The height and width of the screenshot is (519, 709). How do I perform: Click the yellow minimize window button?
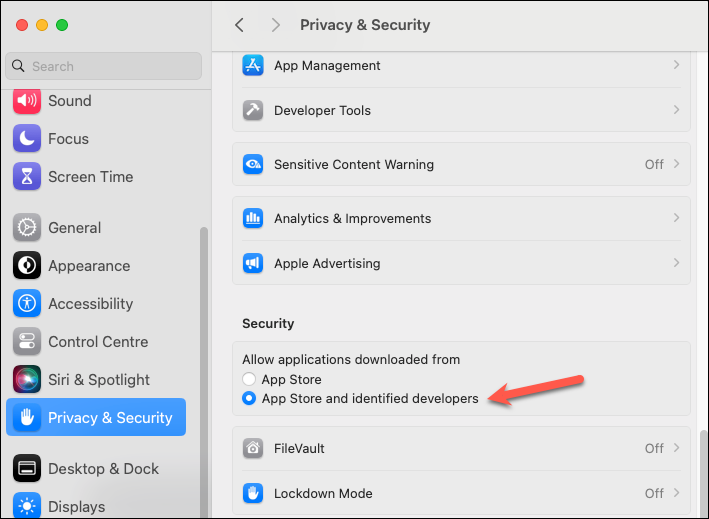(42, 25)
